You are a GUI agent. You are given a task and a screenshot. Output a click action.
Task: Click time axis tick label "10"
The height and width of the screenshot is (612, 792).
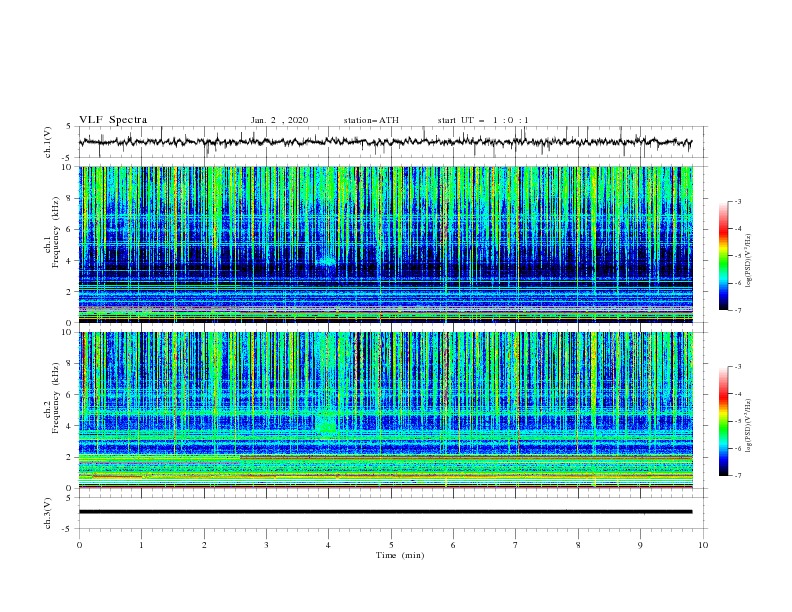click(x=703, y=545)
